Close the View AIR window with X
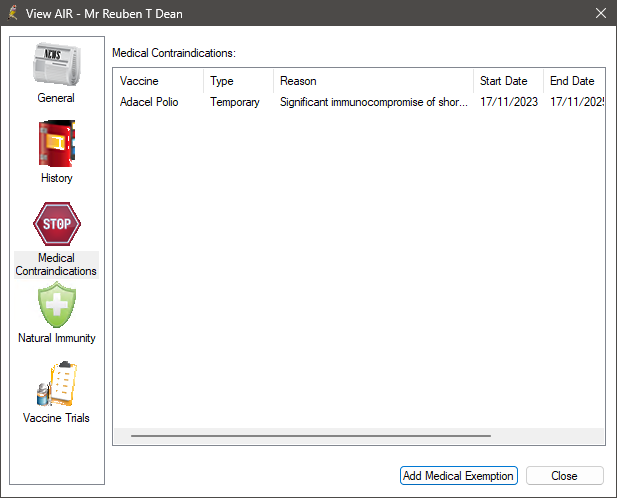 click(600, 13)
